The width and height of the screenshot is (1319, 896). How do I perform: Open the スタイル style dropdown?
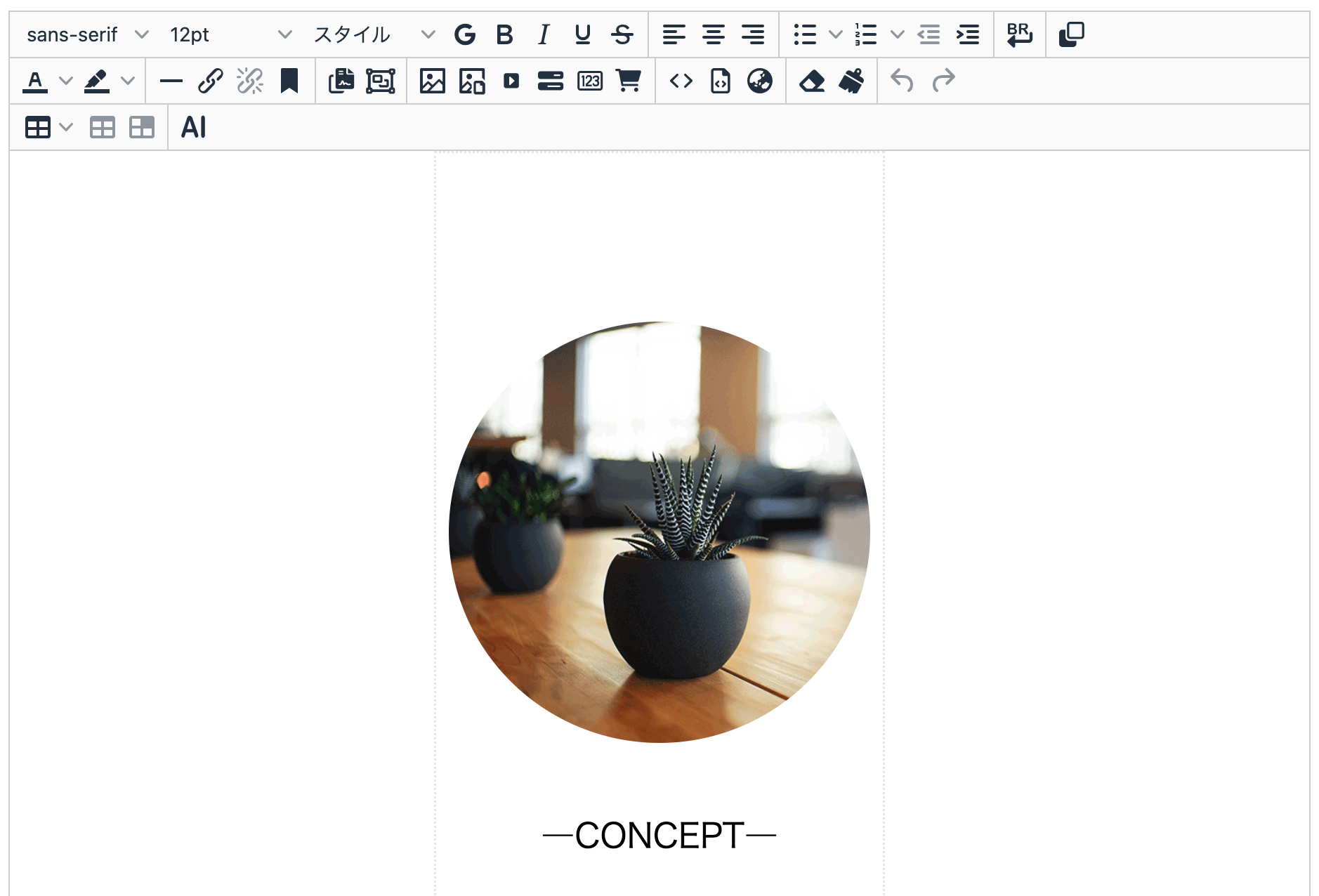pyautogui.click(x=374, y=34)
